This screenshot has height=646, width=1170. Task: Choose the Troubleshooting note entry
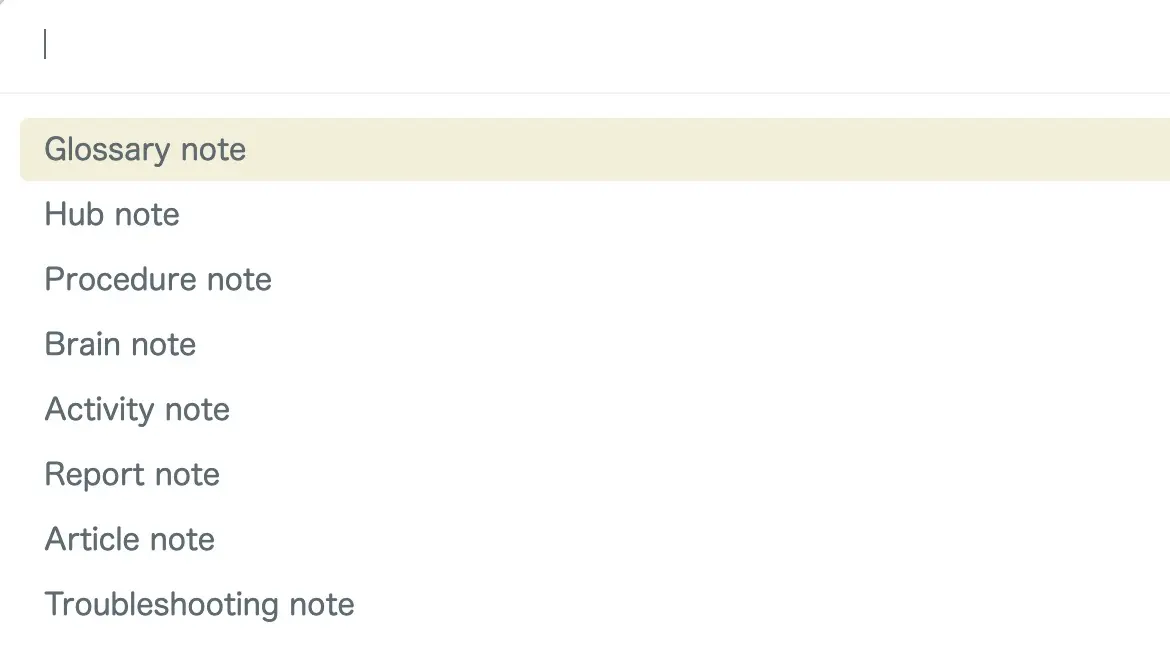pos(199,605)
